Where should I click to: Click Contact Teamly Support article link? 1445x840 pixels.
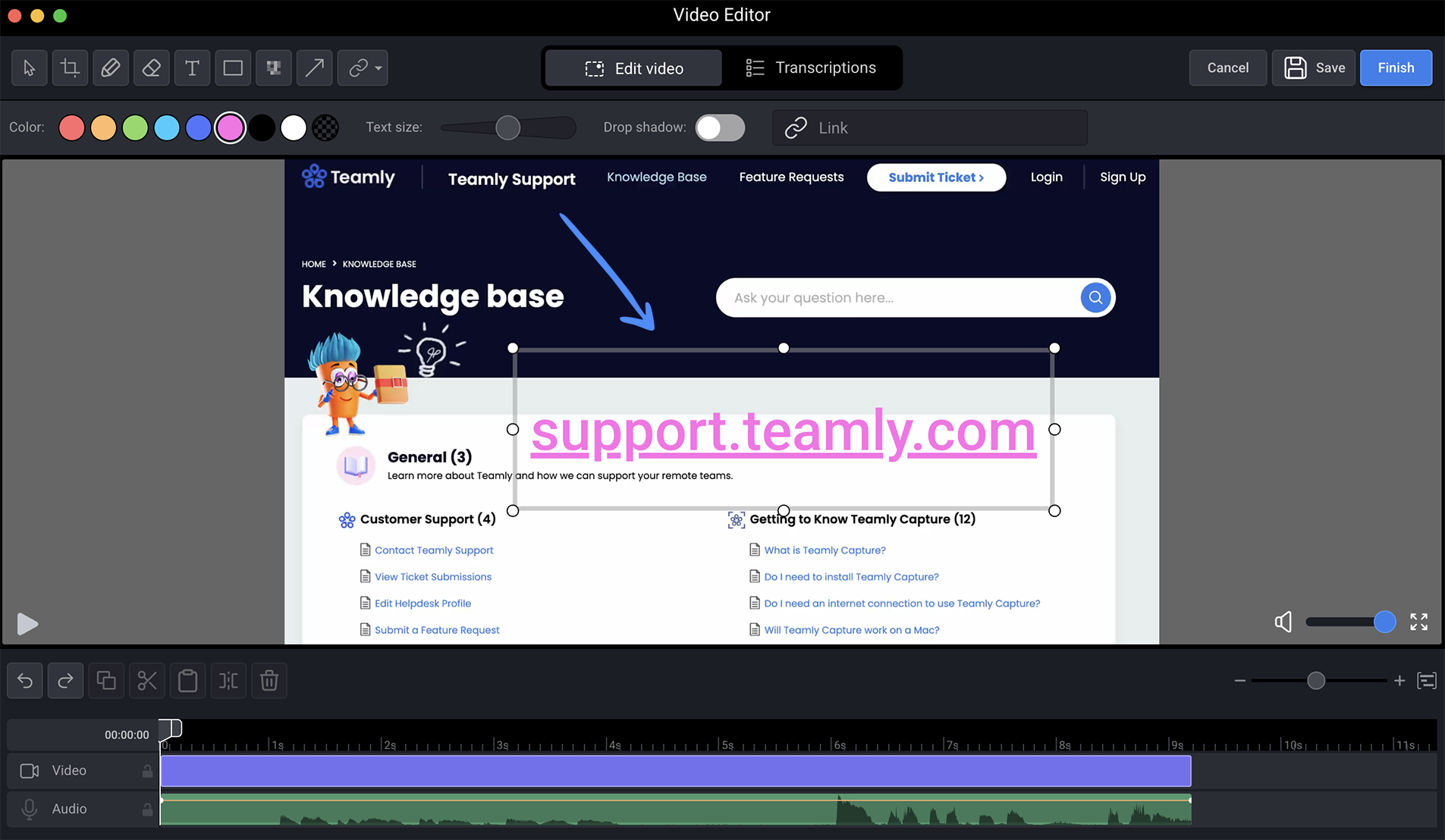(434, 550)
